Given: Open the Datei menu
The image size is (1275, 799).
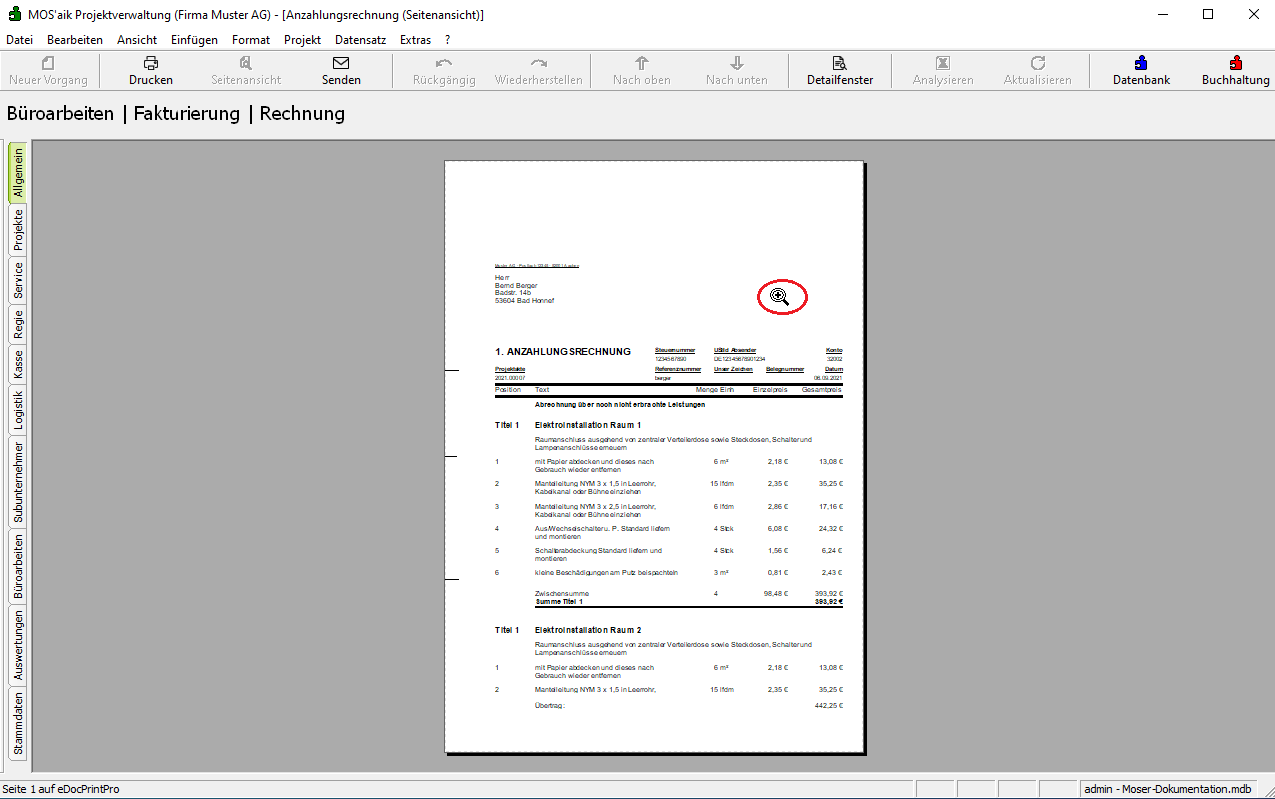Looking at the screenshot, I should [20, 40].
